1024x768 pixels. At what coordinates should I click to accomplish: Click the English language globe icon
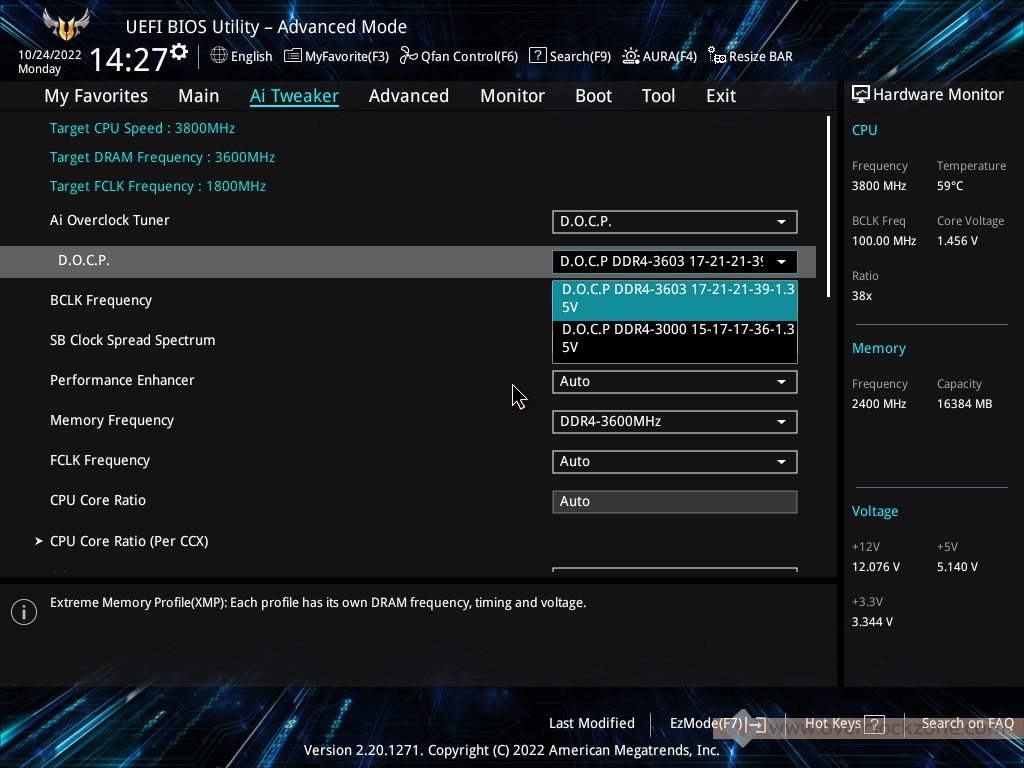click(219, 56)
